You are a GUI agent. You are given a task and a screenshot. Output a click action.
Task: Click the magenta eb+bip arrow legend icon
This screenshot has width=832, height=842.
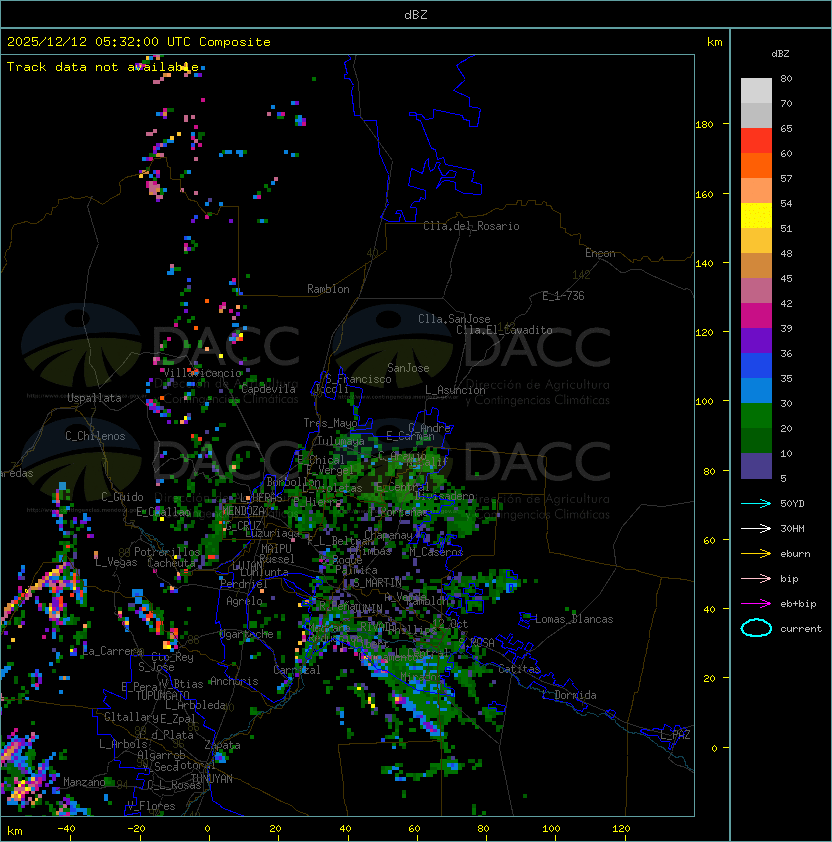(756, 604)
